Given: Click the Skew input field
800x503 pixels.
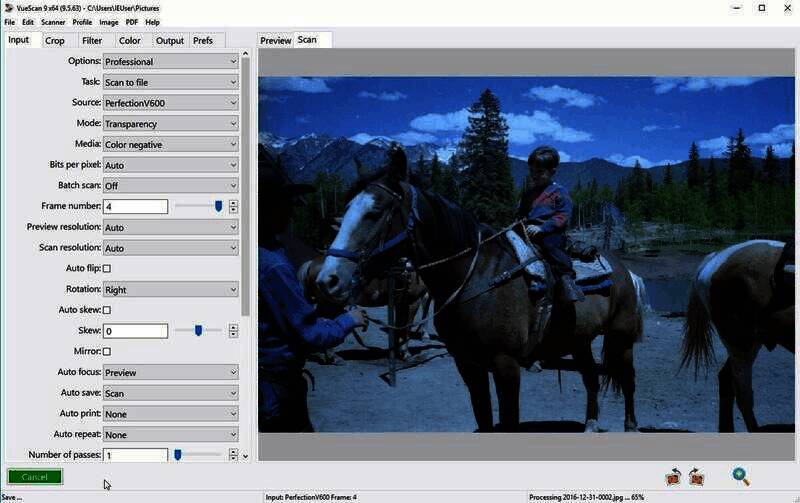Looking at the screenshot, I should 135,331.
